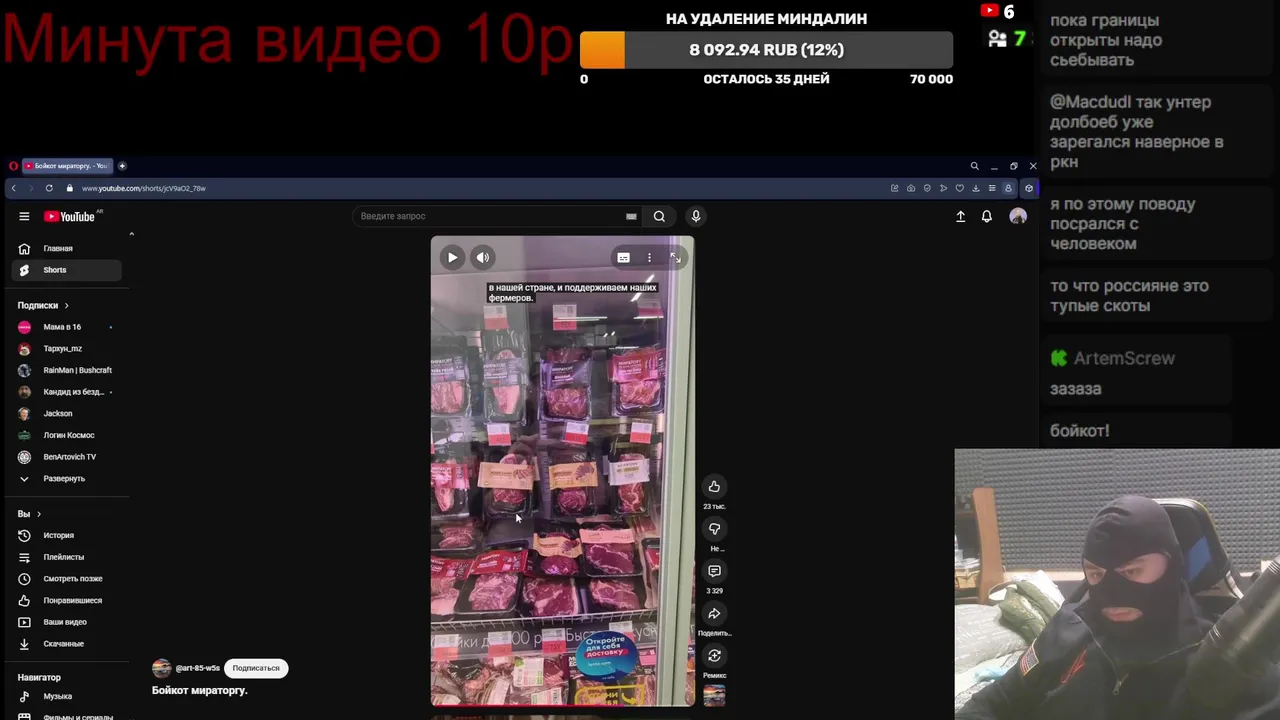This screenshot has height=720, width=1280.
Task: Click the Remix icon
Action: [714, 656]
